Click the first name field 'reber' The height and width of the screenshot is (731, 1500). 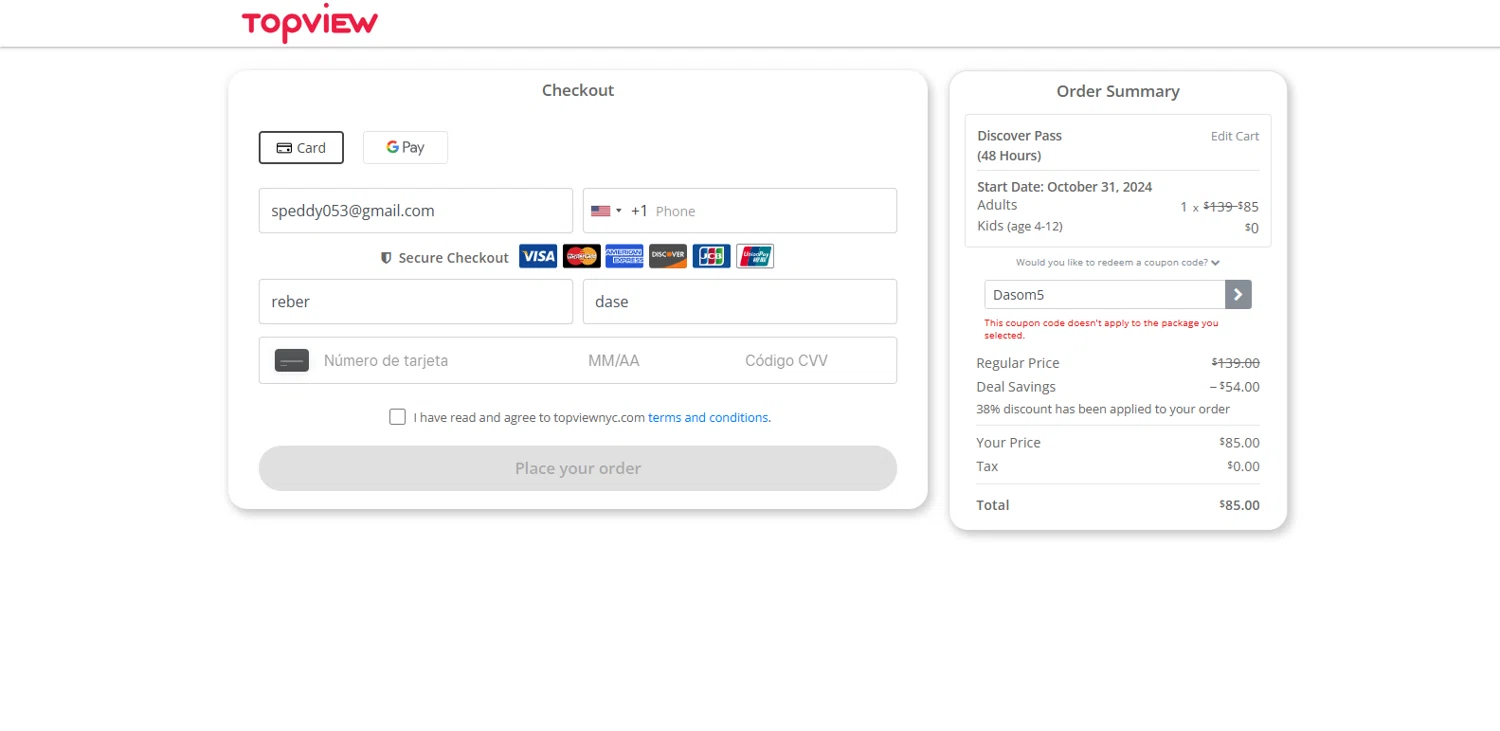pos(416,302)
